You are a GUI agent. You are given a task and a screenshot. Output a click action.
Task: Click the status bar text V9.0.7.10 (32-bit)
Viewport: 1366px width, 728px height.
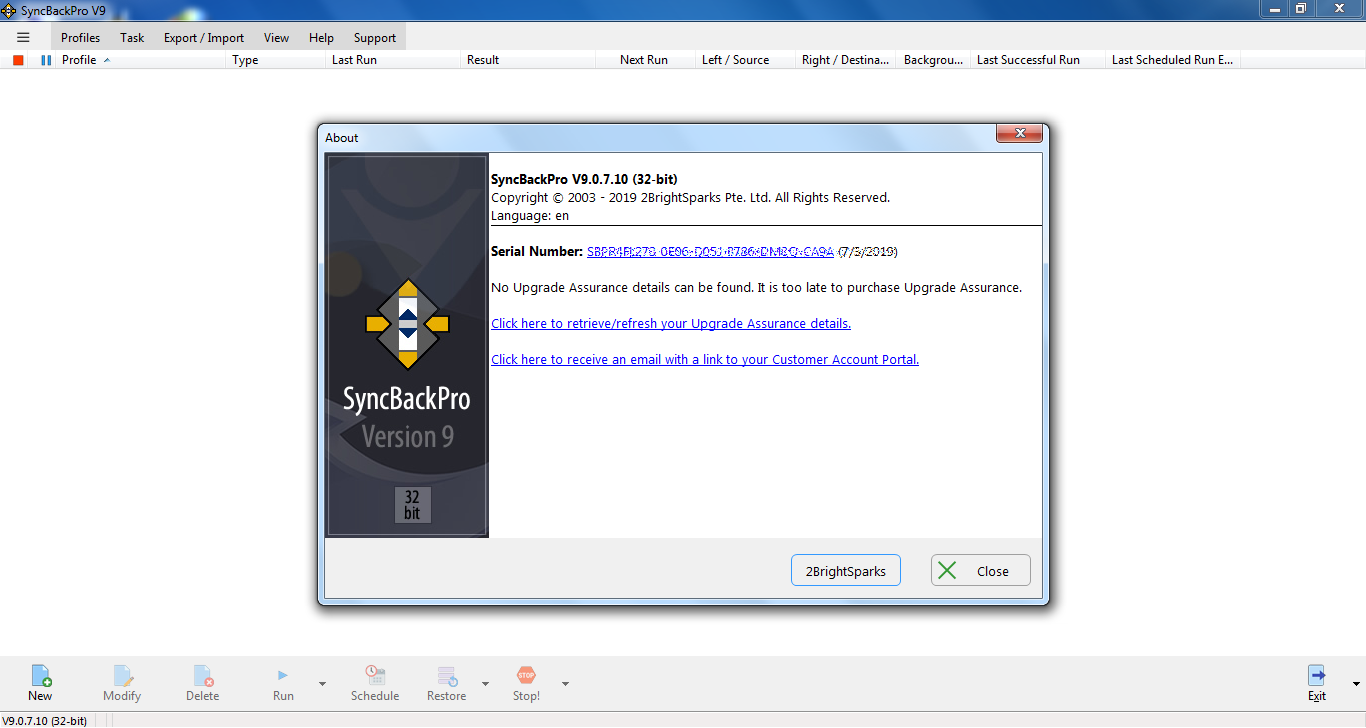(x=45, y=721)
